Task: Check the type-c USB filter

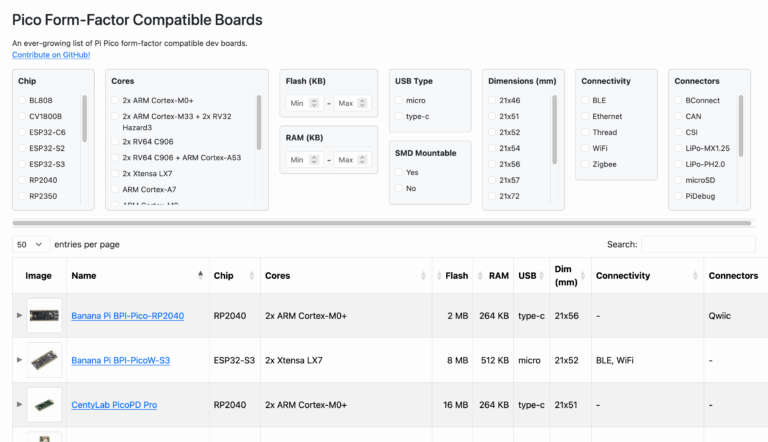Action: click(x=399, y=116)
